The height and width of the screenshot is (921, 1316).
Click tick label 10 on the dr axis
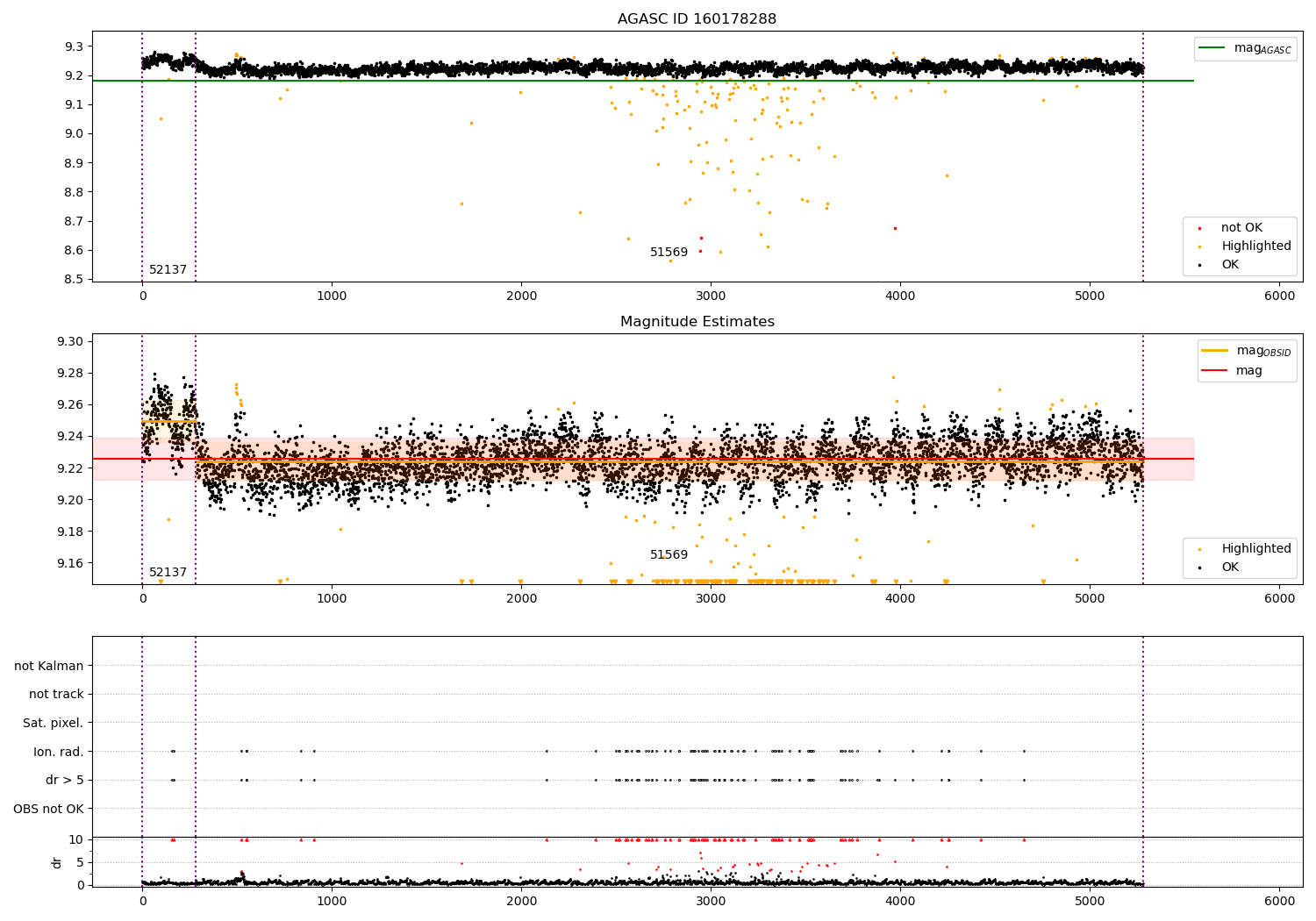(76, 840)
